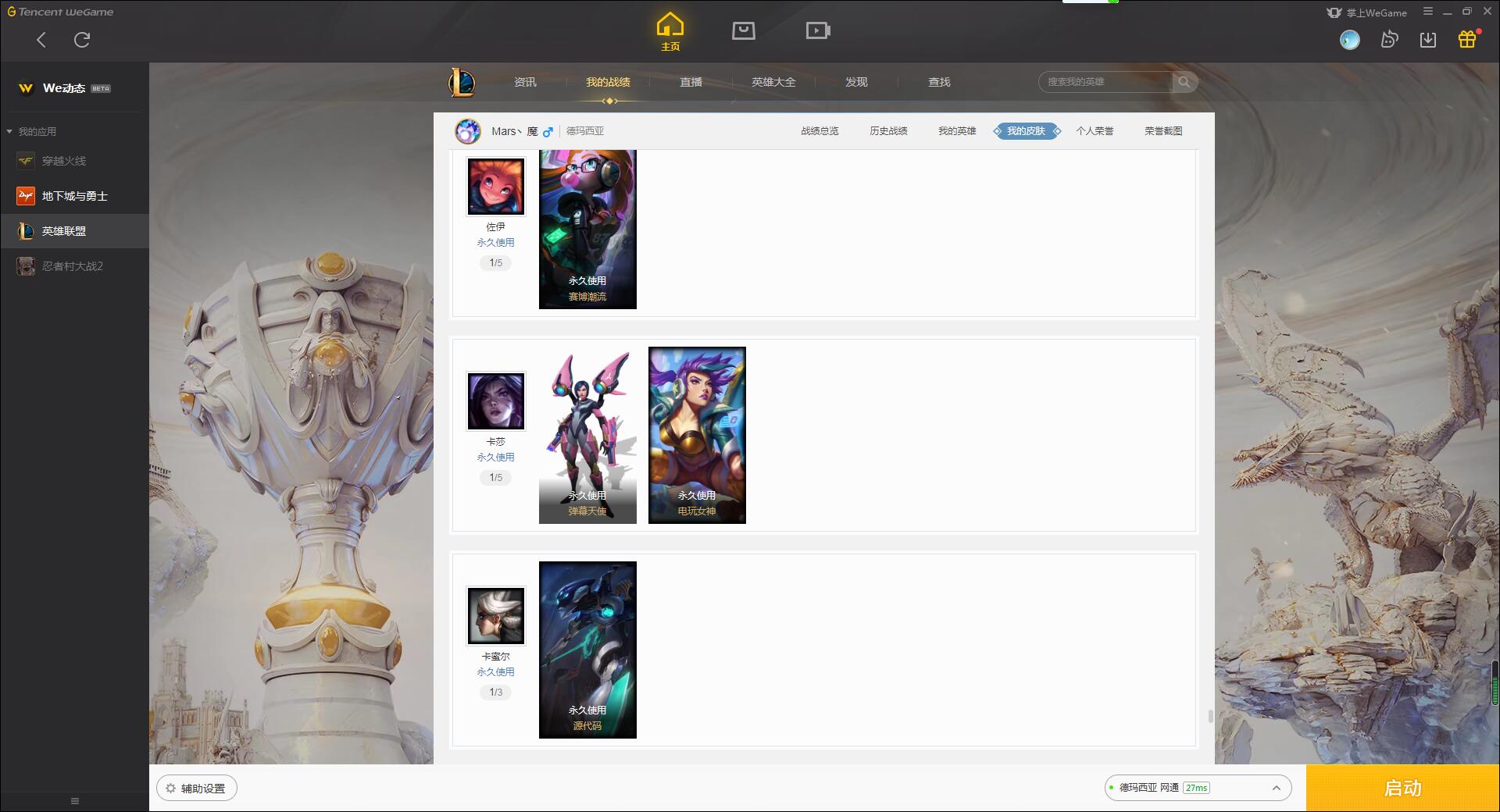The width and height of the screenshot is (1500, 812).
Task: Open the 我的战绩 tab
Action: click(608, 82)
